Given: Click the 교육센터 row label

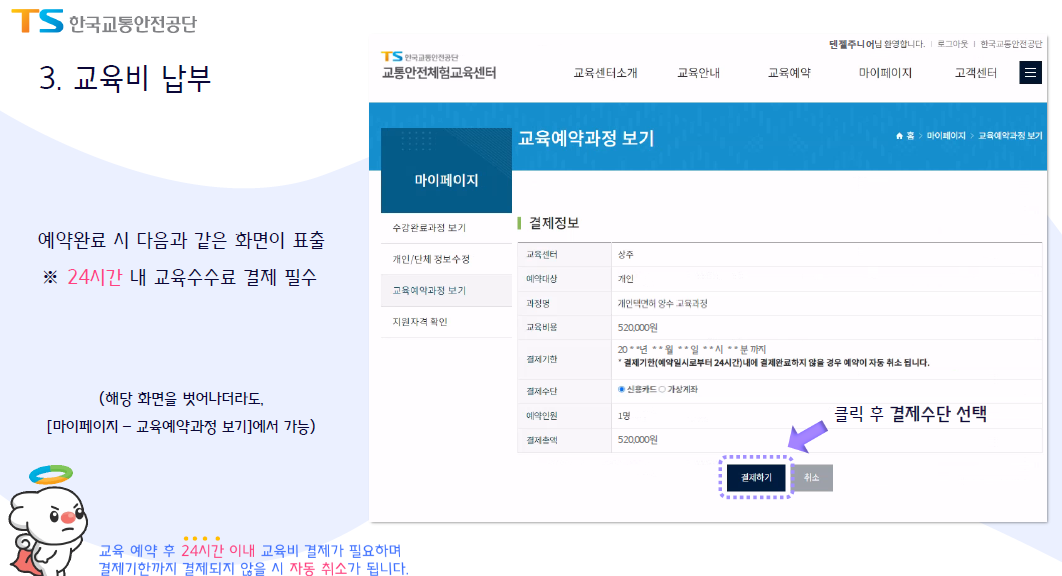Looking at the screenshot, I should pos(542,255).
